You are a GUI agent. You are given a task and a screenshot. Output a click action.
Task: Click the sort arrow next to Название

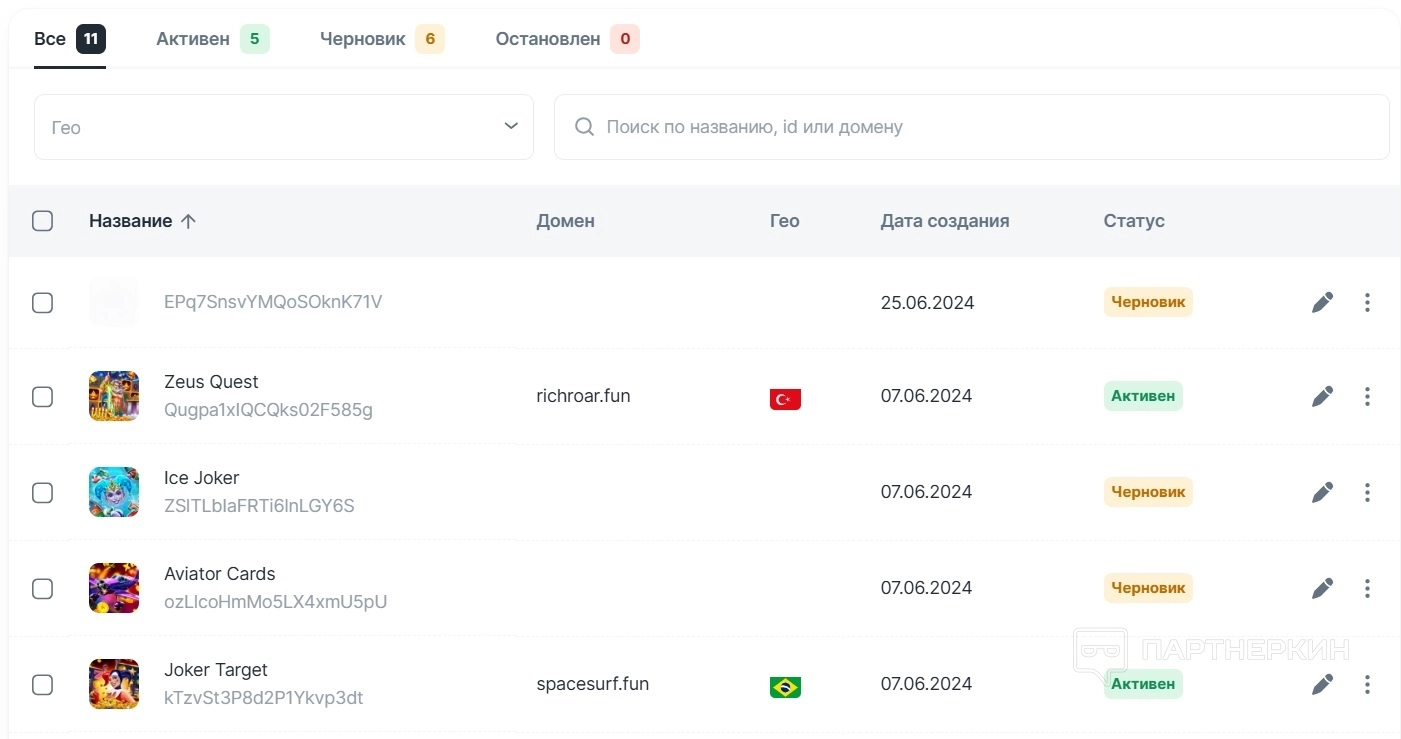(188, 221)
